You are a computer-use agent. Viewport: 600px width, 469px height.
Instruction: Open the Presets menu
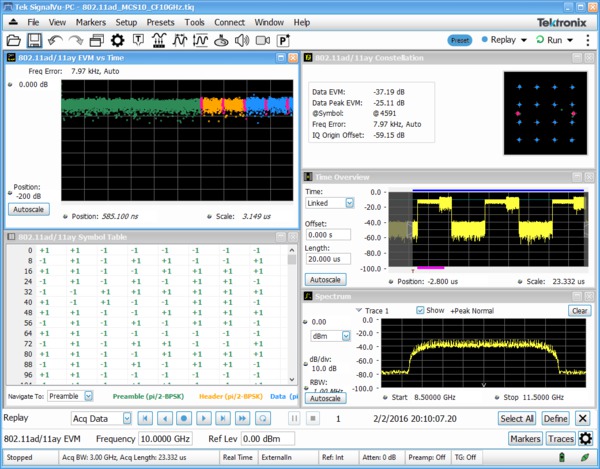(160, 21)
